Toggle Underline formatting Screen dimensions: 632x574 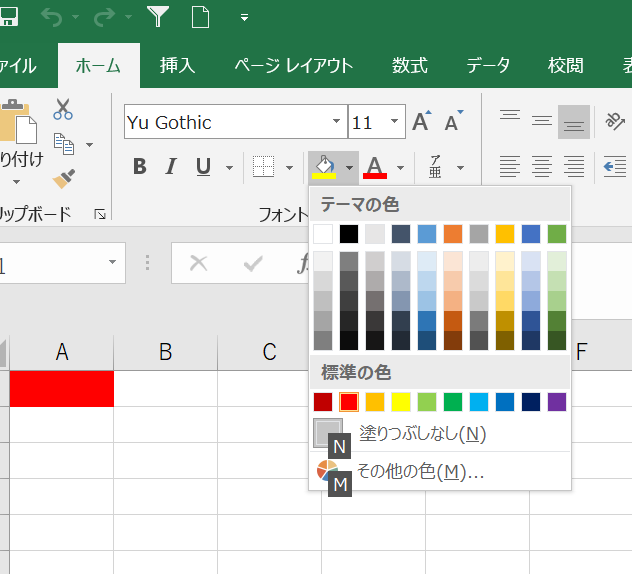[x=203, y=166]
